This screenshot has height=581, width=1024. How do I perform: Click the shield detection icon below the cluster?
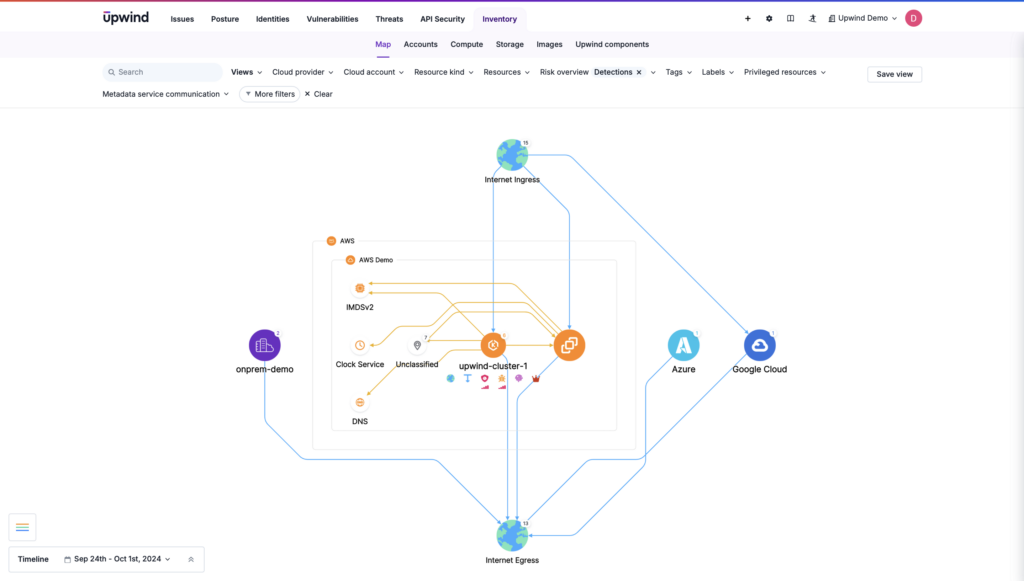click(485, 379)
